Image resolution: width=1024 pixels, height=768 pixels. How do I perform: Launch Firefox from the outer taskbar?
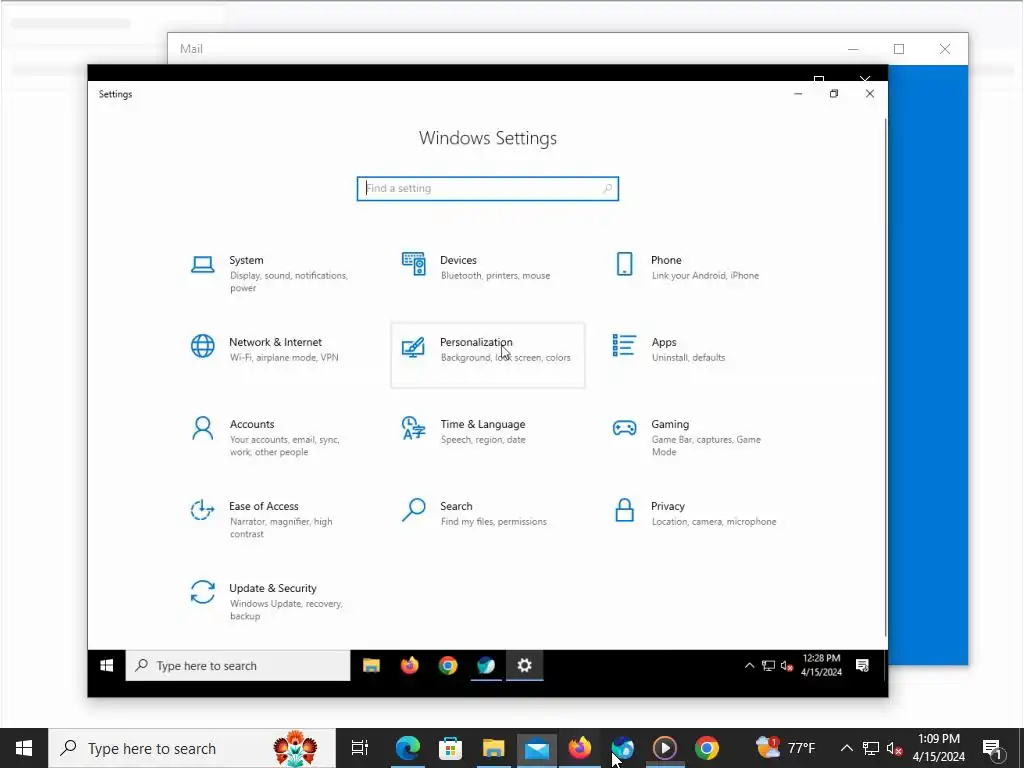579,748
